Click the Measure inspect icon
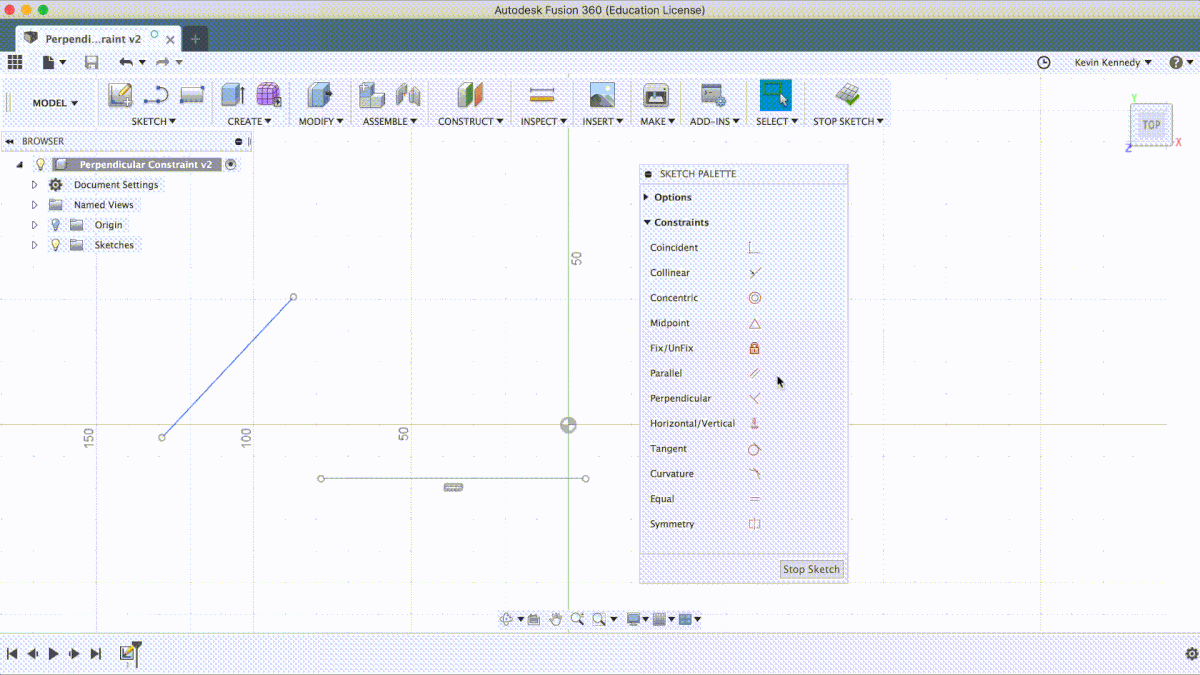 click(x=542, y=96)
